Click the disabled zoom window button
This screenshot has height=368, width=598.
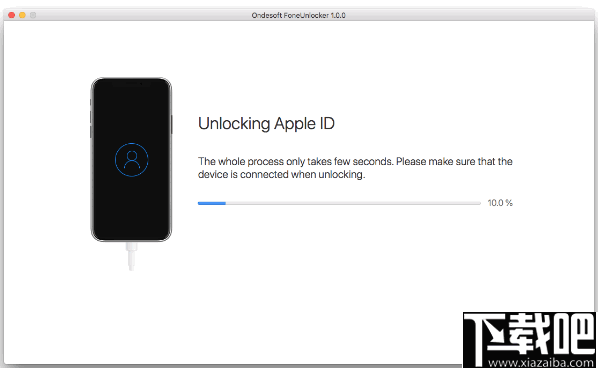coord(33,15)
